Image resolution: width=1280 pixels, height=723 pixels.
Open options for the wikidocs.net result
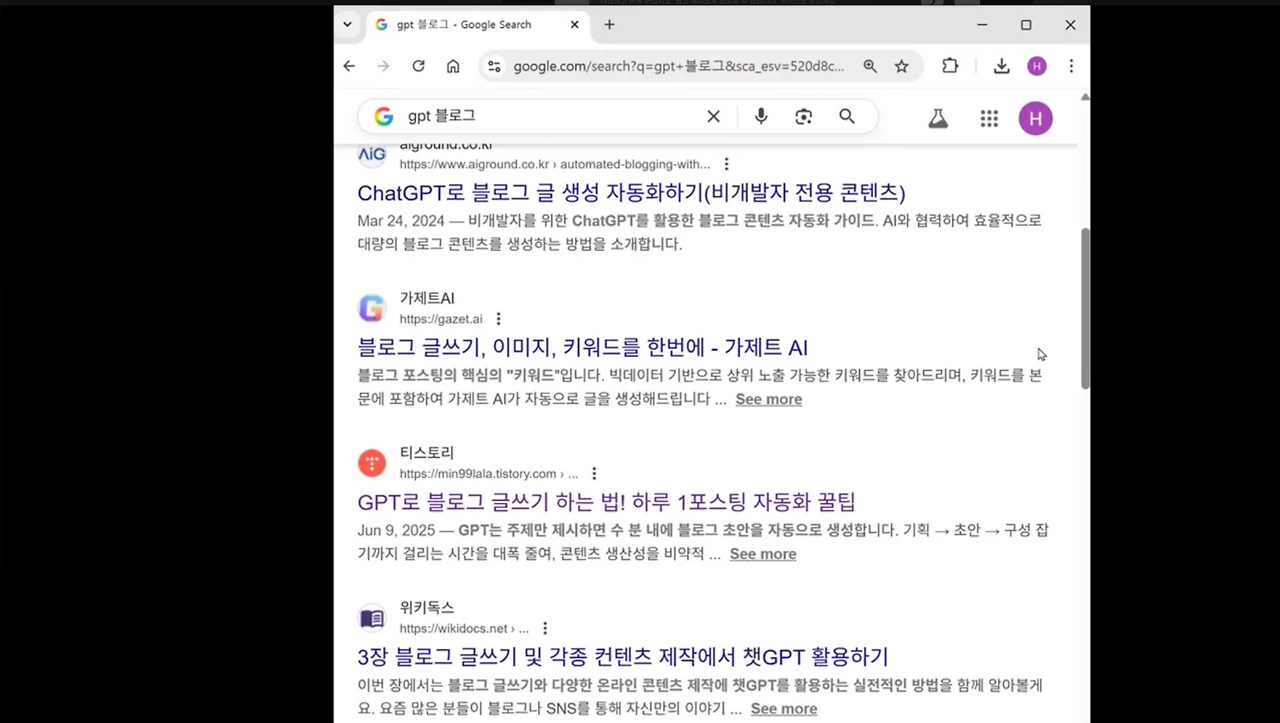click(545, 629)
